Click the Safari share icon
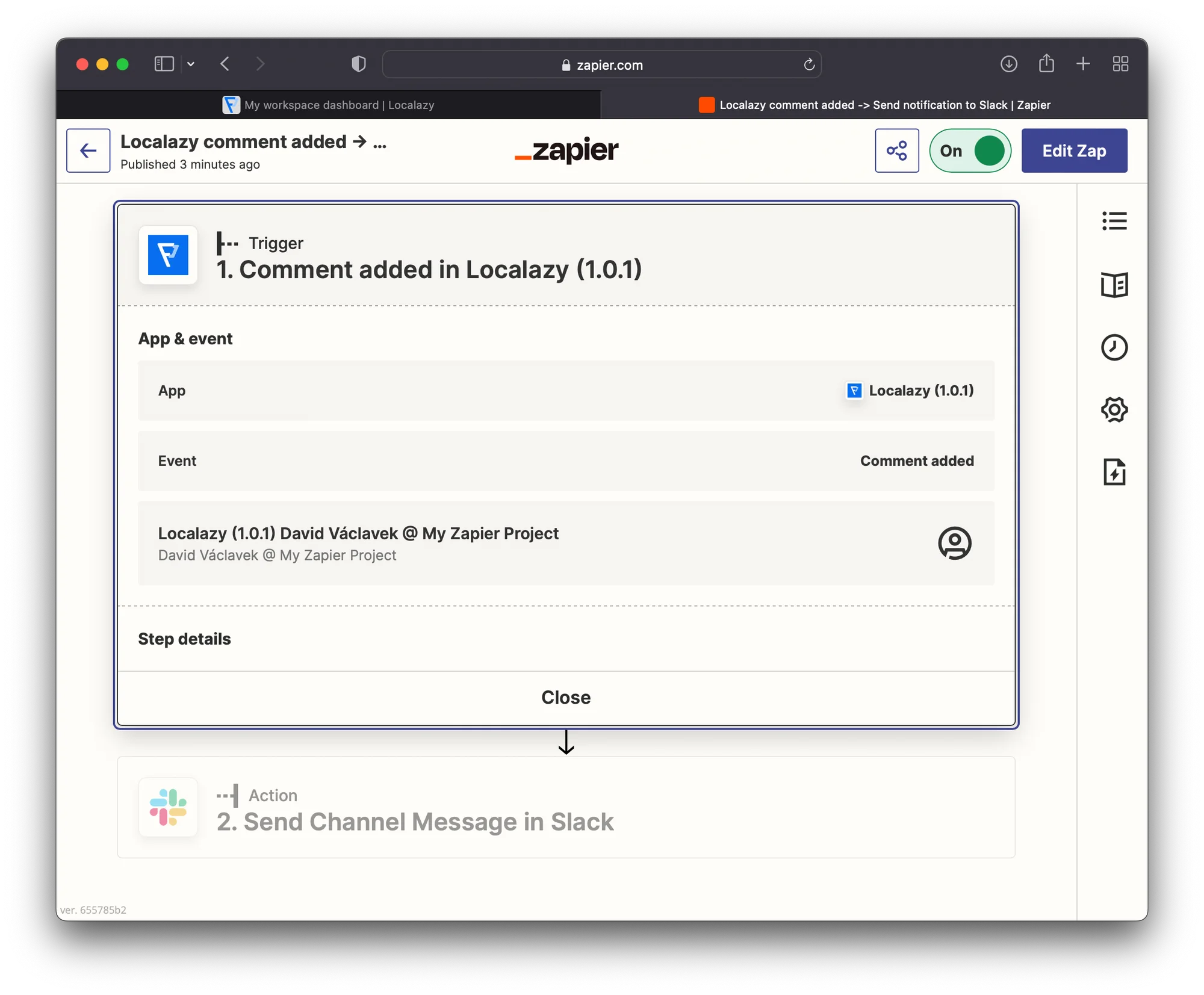1204x995 pixels. (1046, 63)
